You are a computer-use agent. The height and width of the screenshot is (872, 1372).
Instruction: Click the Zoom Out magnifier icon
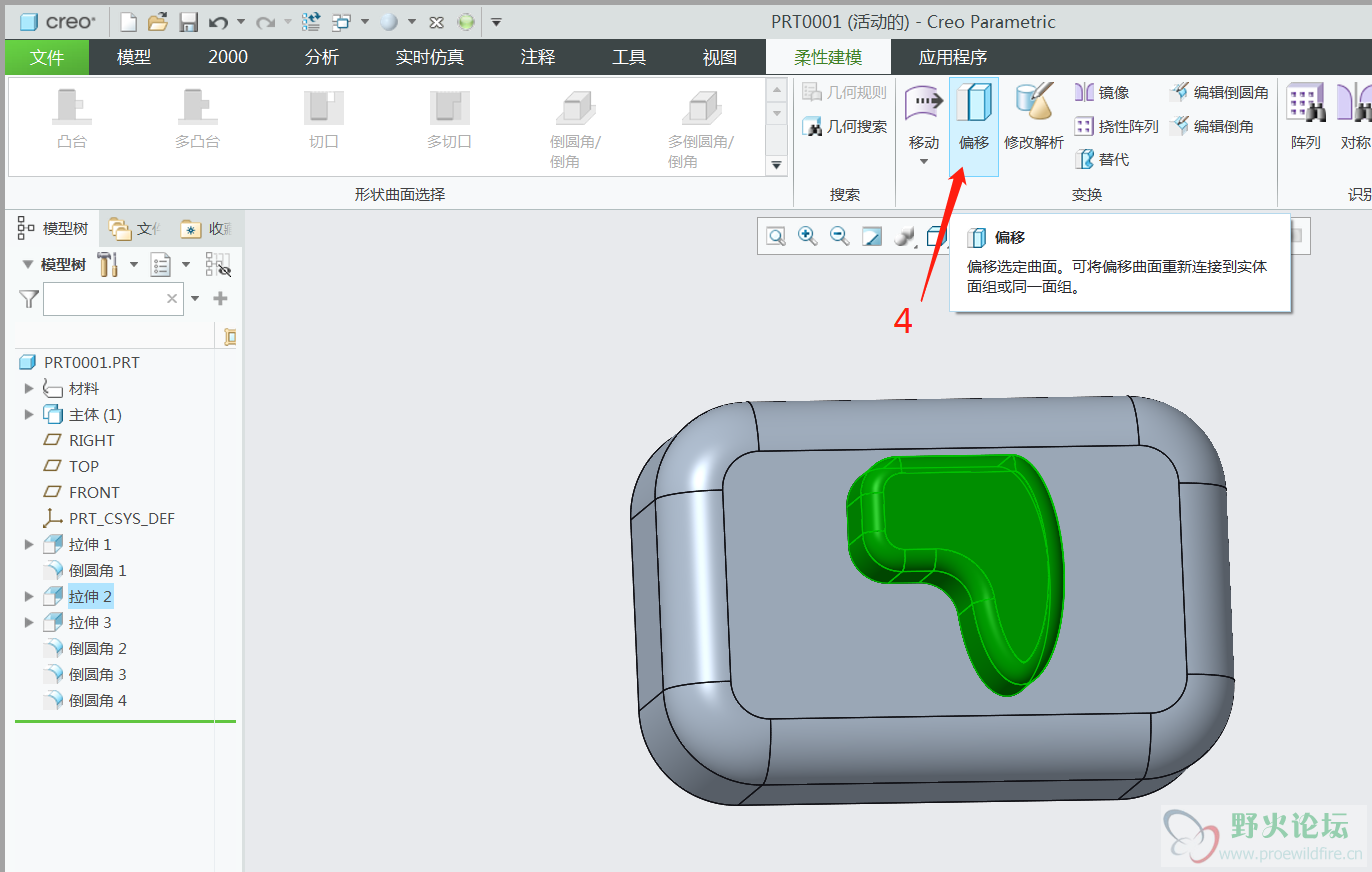pos(840,236)
